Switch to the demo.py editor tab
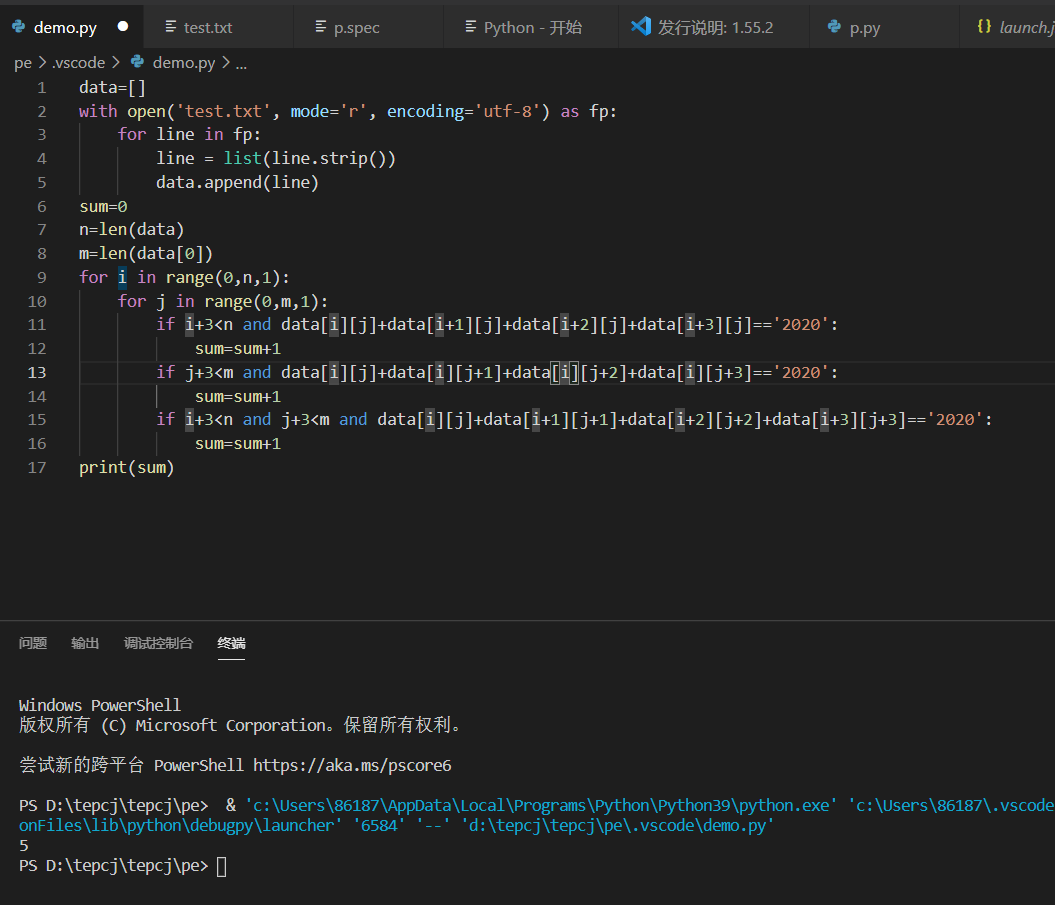 point(71,27)
